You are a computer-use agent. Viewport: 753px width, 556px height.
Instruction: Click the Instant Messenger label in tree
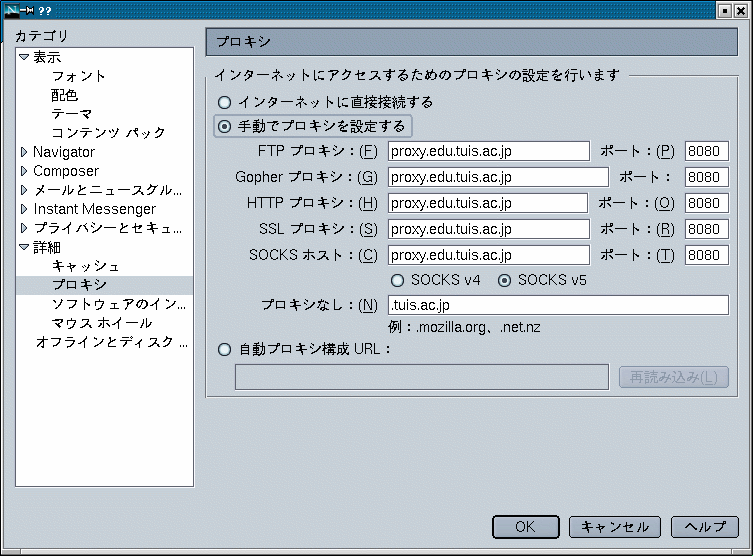[95, 209]
